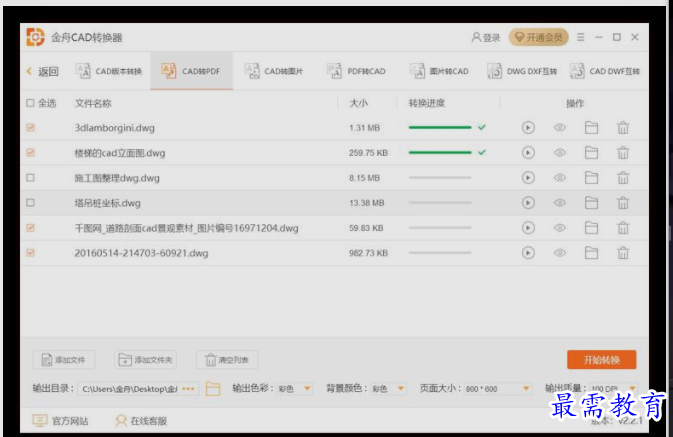Go back with 返回 button
673x437 pixels.
coord(42,71)
